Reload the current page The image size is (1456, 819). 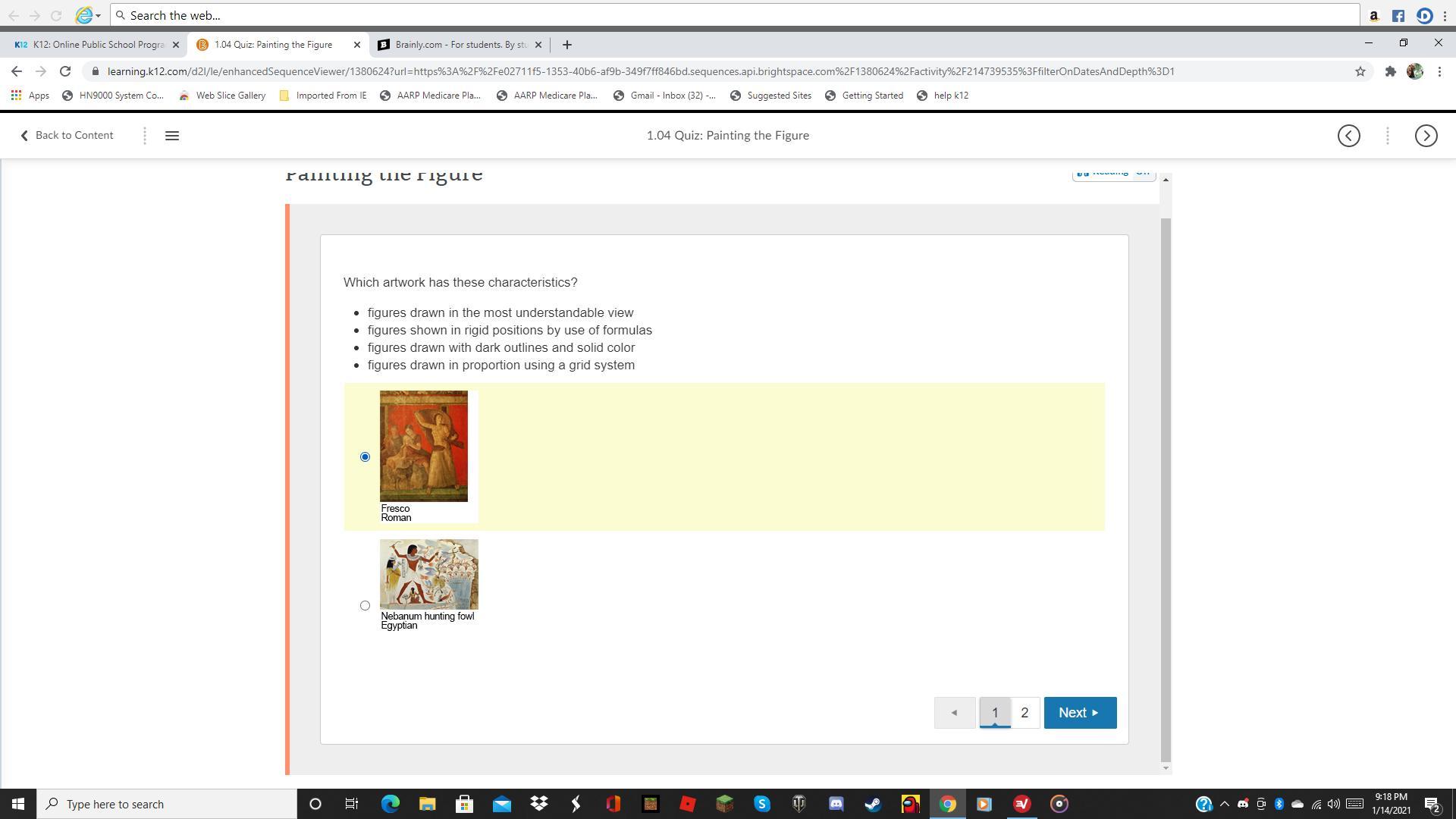pos(65,71)
